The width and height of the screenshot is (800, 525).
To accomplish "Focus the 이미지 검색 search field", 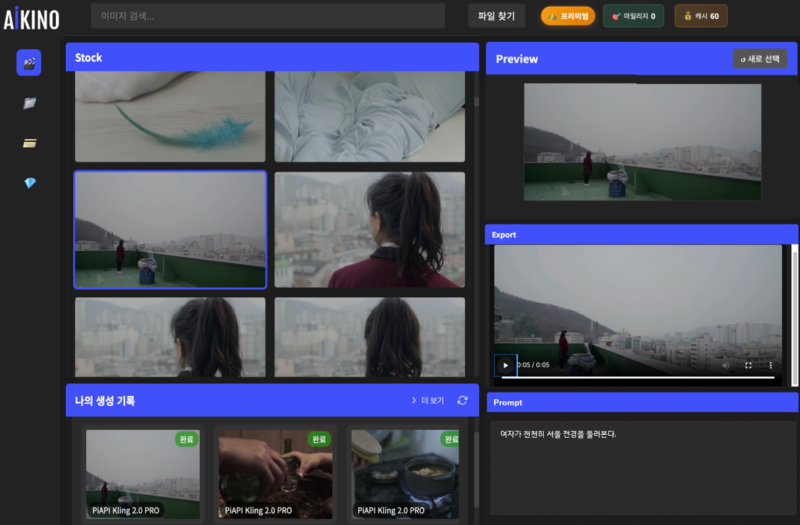I will click(268, 16).
